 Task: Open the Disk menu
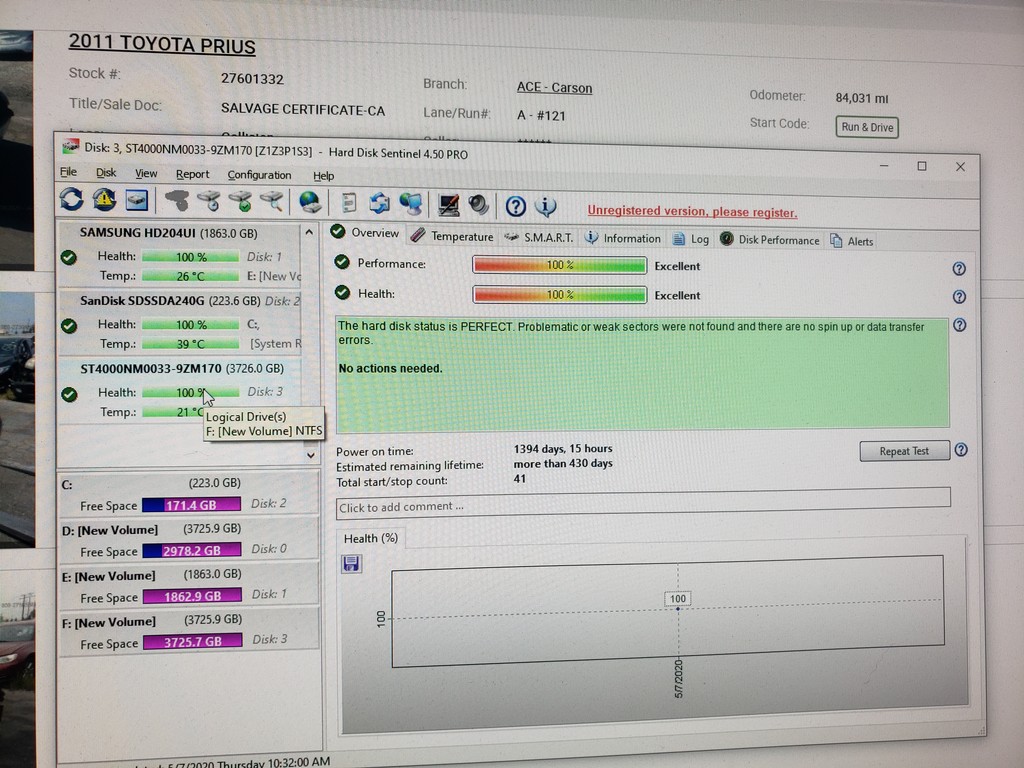(x=106, y=172)
